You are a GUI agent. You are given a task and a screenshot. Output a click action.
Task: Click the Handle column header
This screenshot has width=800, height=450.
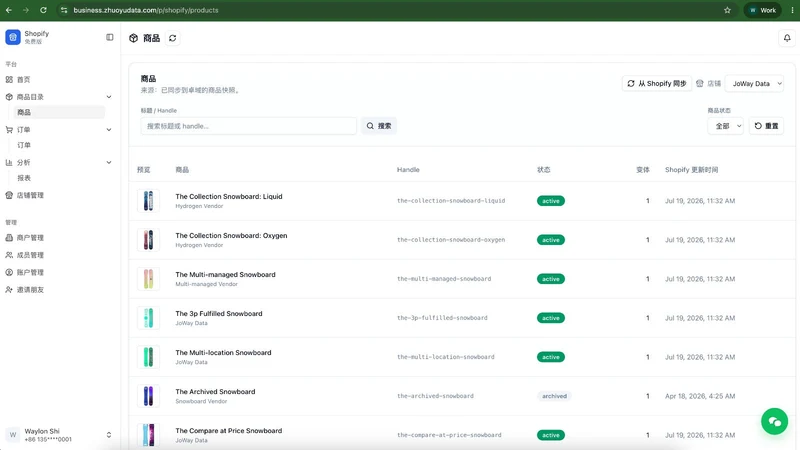coord(408,170)
